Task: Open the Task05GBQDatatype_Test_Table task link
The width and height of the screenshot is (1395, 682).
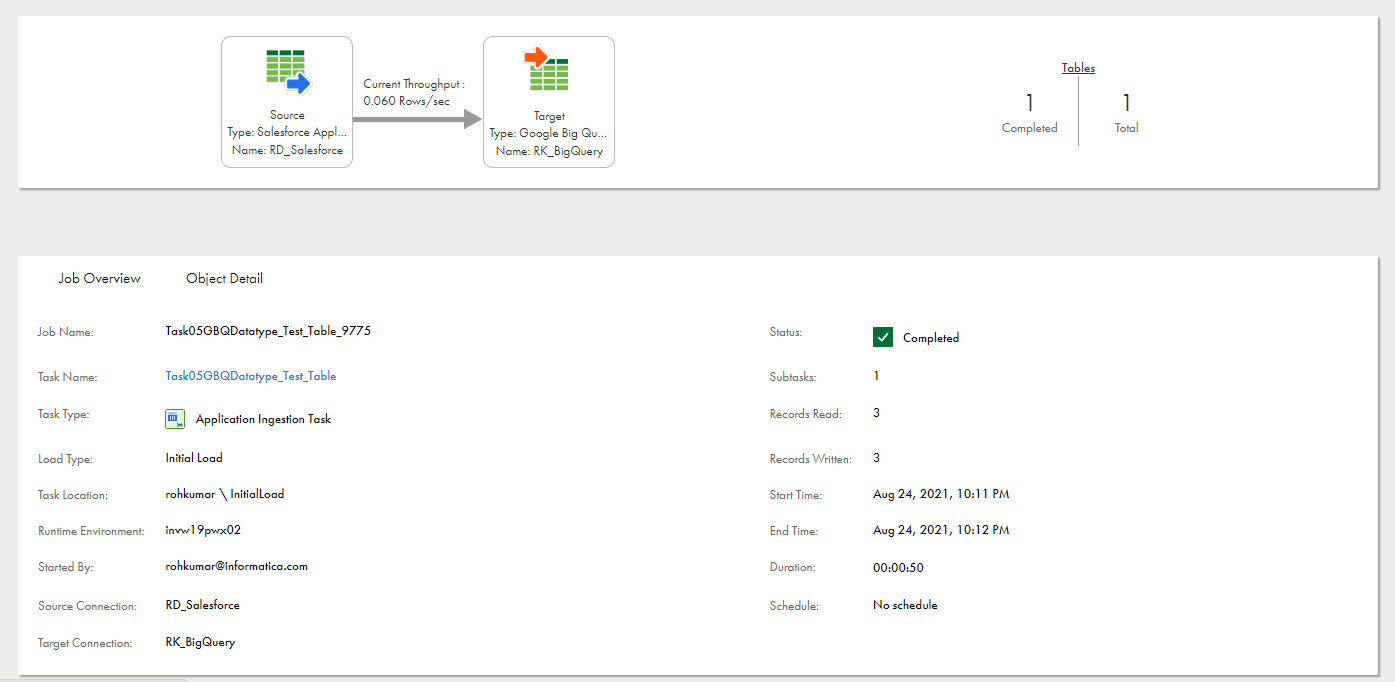Action: [x=251, y=376]
